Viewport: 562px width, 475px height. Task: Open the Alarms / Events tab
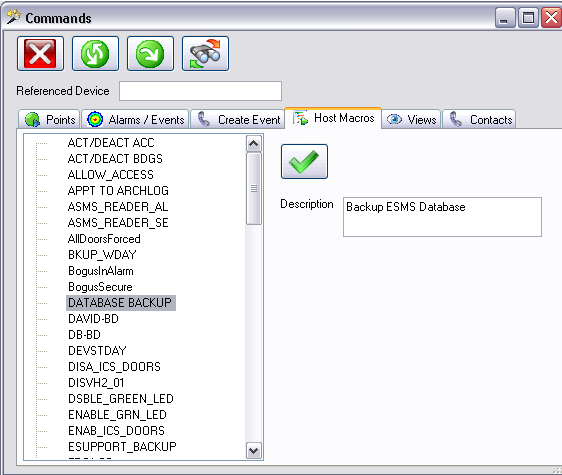(x=135, y=119)
